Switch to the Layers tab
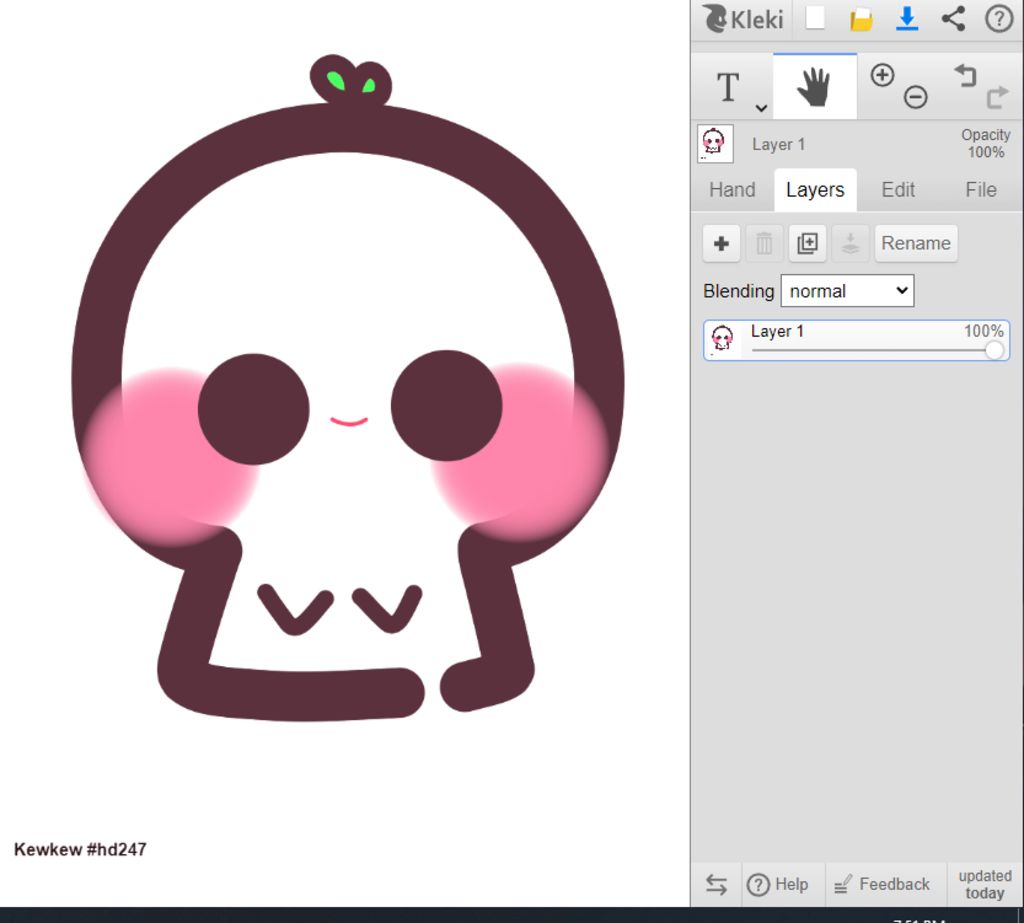This screenshot has height=923, width=1024. [815, 190]
